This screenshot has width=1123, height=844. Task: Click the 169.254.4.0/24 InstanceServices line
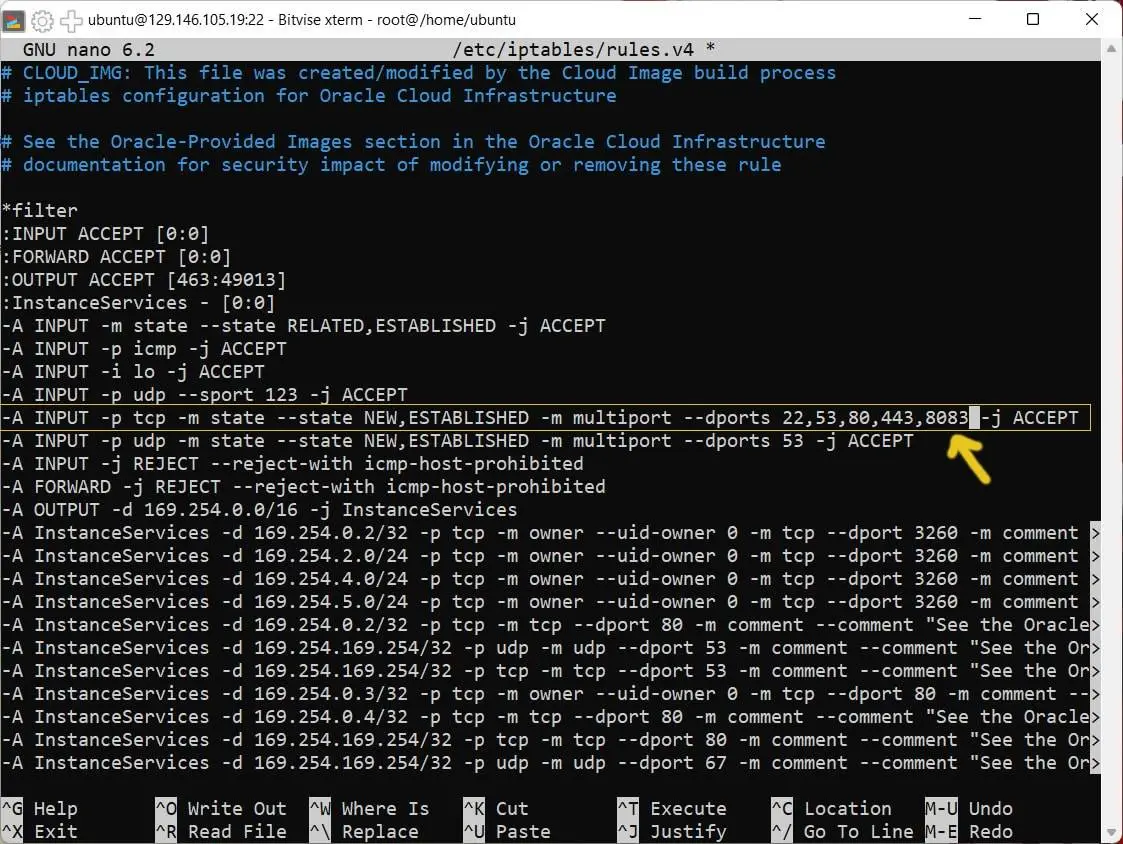tap(550, 578)
